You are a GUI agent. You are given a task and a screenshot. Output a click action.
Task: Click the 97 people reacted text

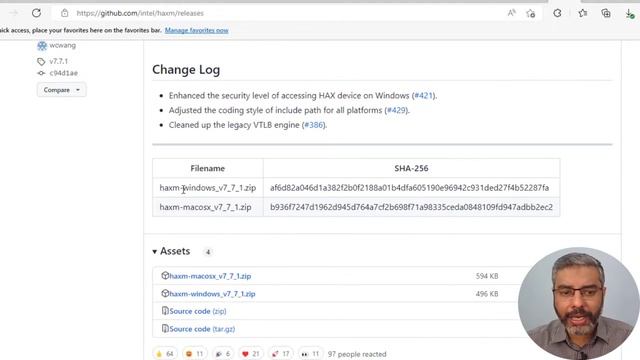[357, 354]
